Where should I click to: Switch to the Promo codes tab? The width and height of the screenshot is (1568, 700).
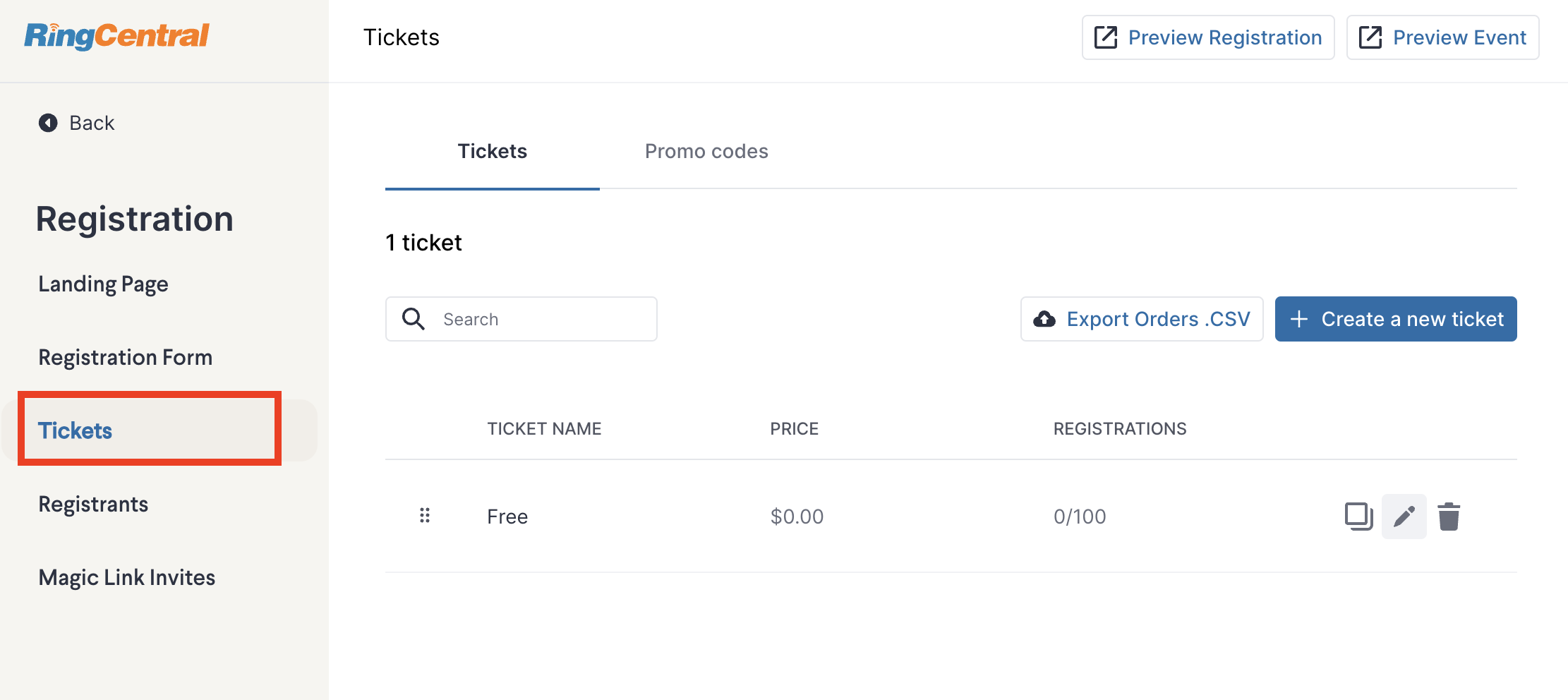click(x=706, y=151)
